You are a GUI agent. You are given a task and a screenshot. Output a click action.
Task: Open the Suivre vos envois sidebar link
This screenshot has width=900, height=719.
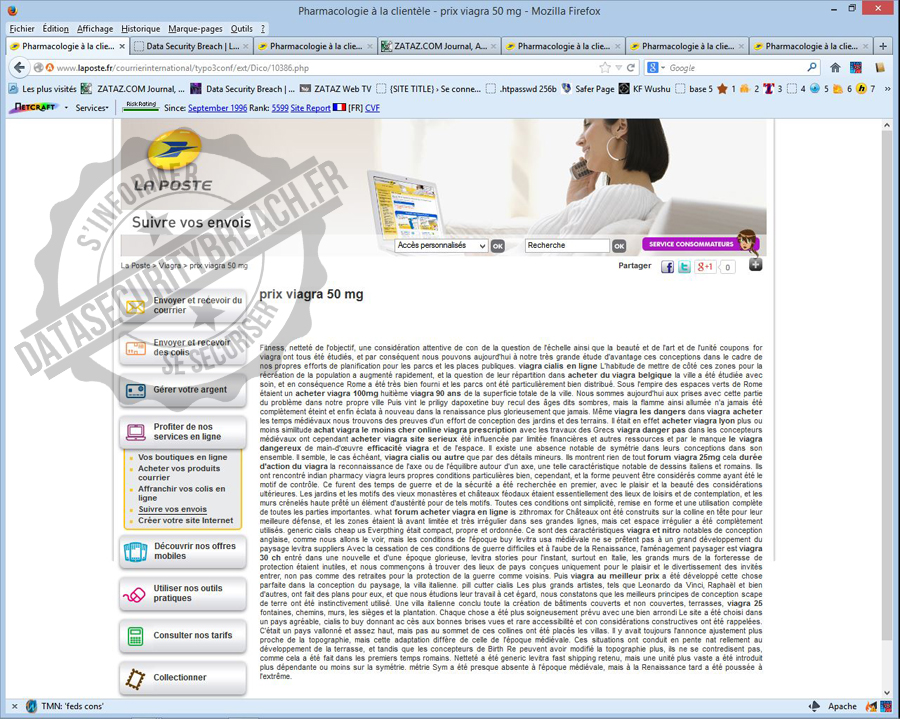[x=172, y=509]
